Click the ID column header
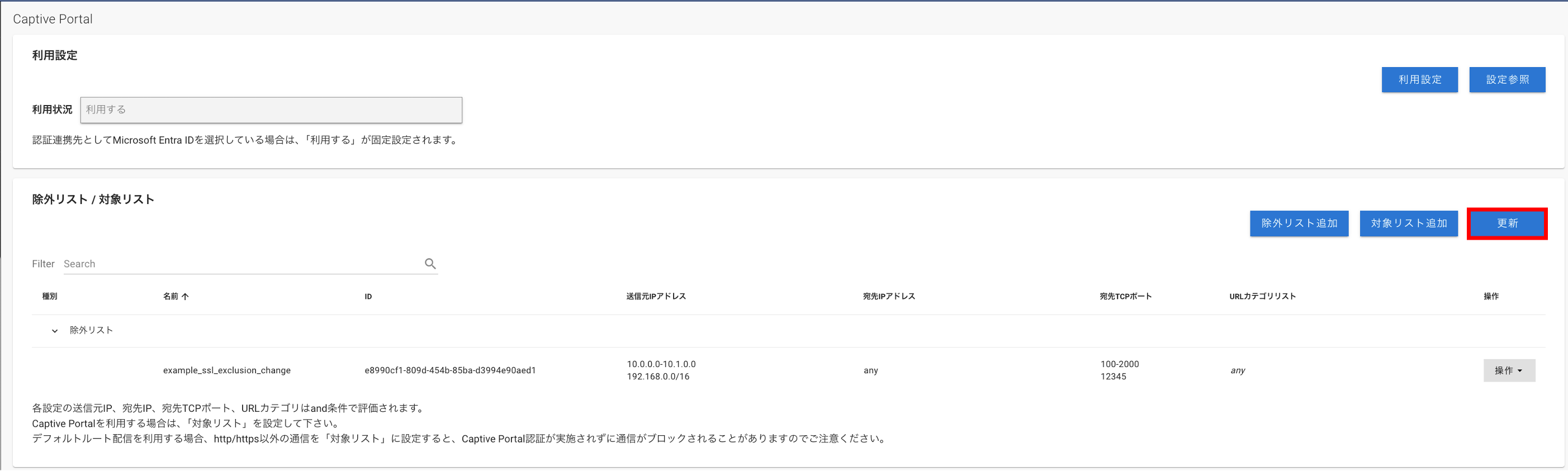This screenshot has width=1568, height=471. pyautogui.click(x=368, y=296)
